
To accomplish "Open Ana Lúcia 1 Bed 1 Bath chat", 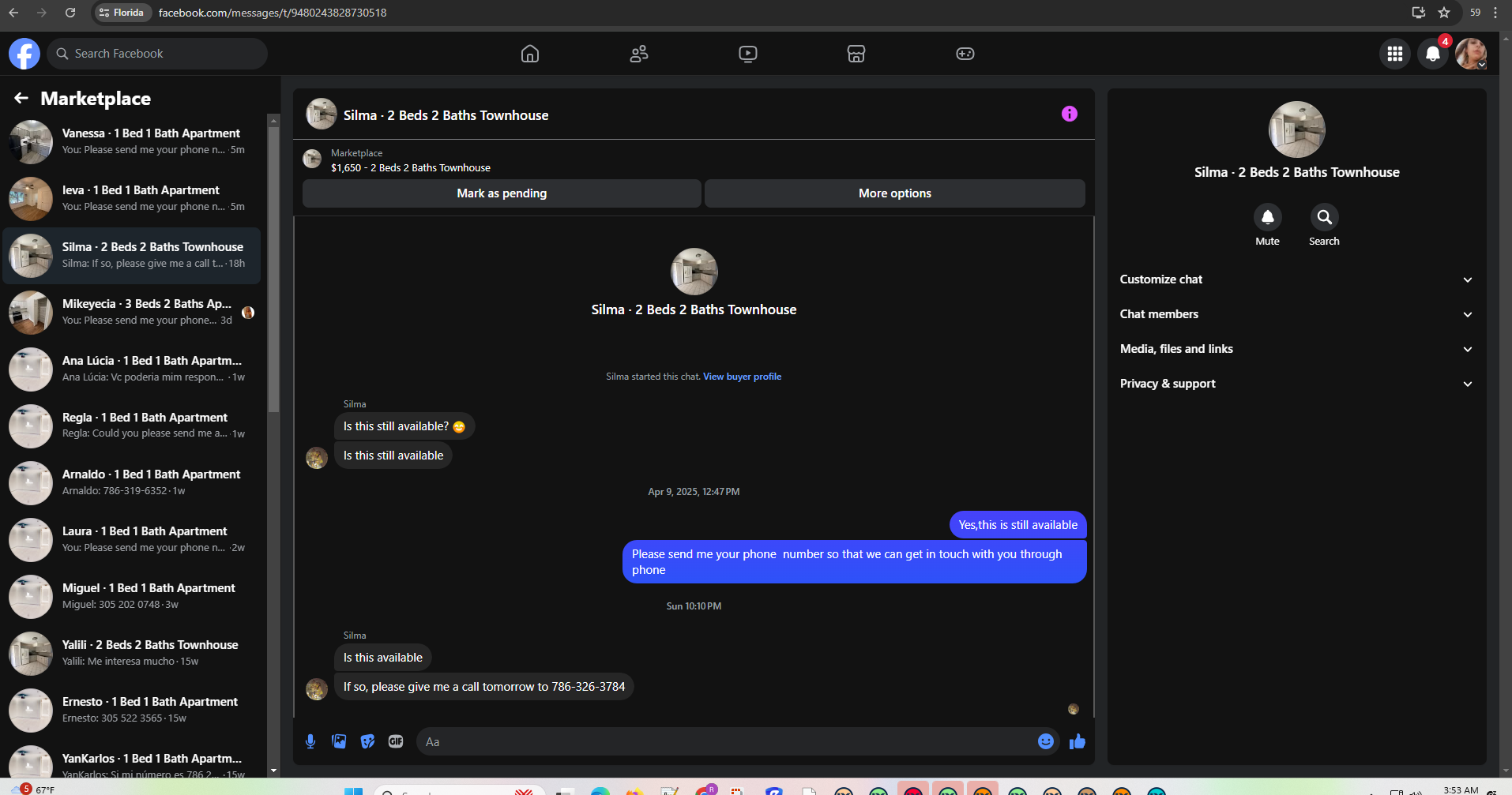I will pos(132,369).
